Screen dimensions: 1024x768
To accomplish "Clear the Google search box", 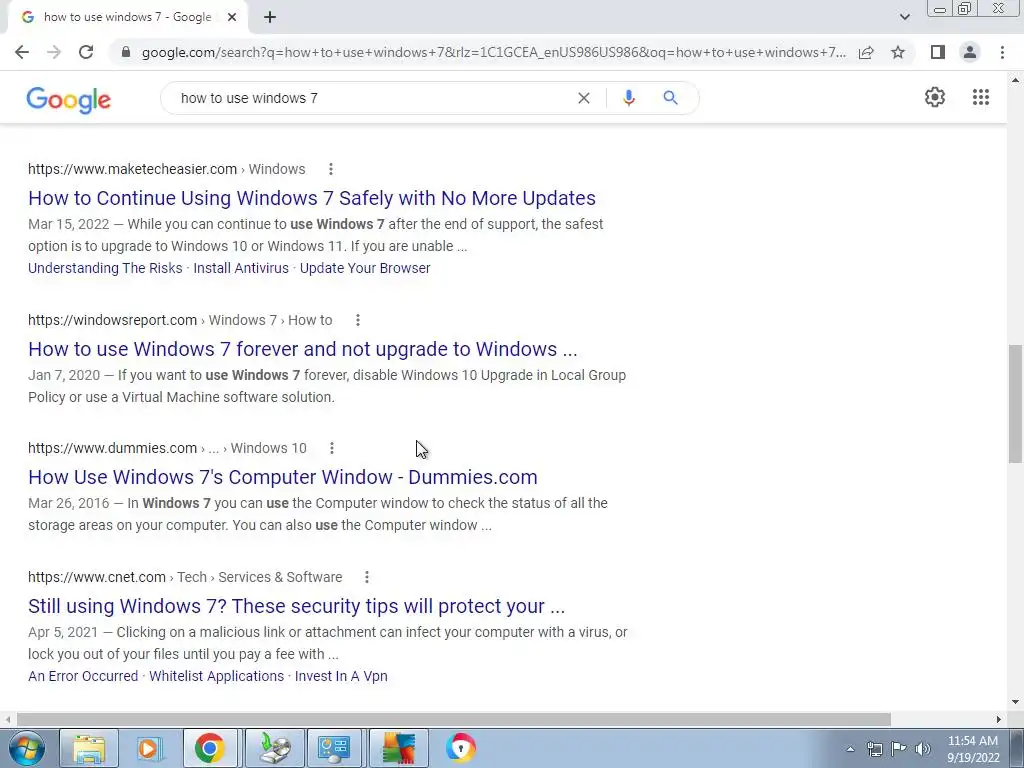I will [x=584, y=98].
